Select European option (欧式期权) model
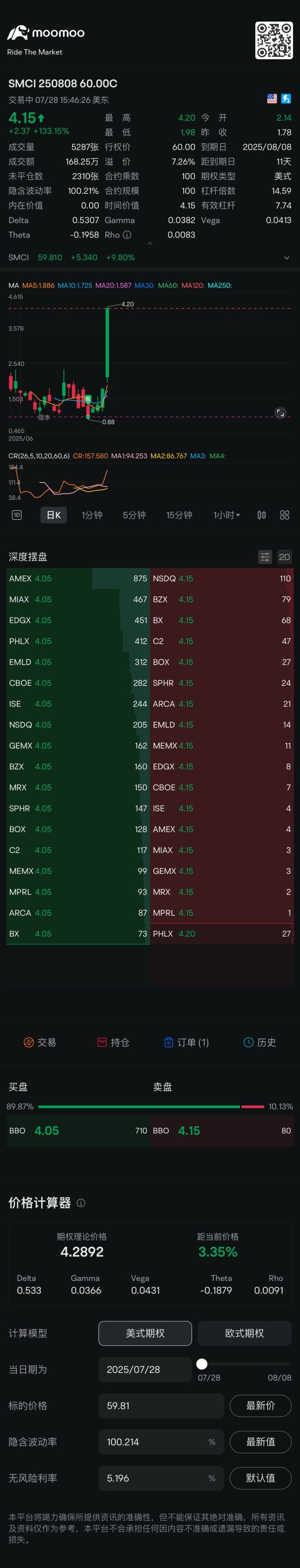The image size is (300, 1568). pos(245,1333)
